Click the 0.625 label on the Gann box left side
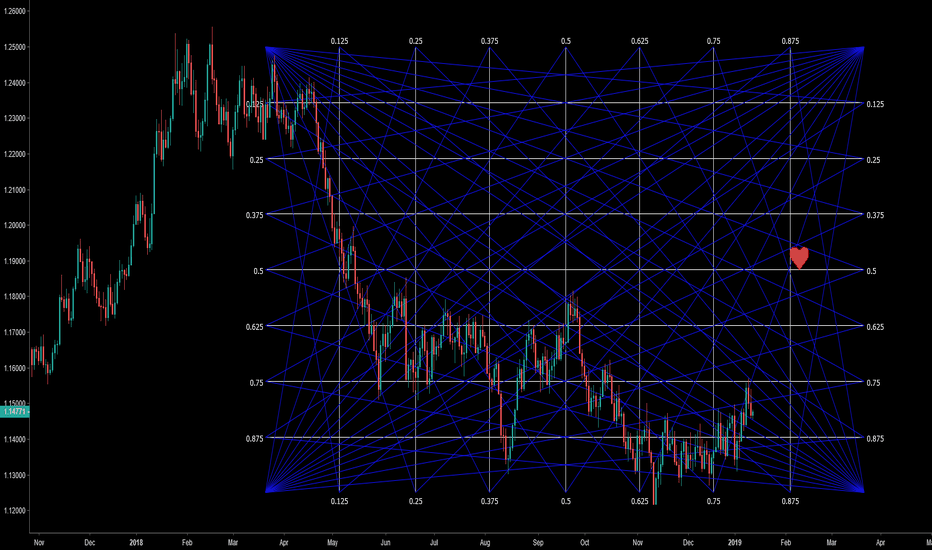932x550 pixels. point(254,326)
